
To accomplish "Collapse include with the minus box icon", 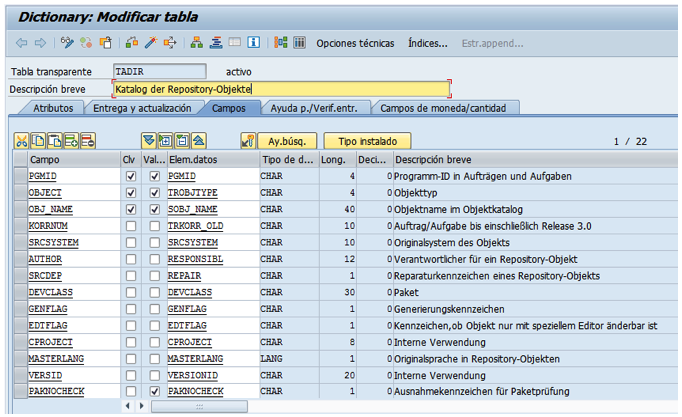I will coord(182,141).
